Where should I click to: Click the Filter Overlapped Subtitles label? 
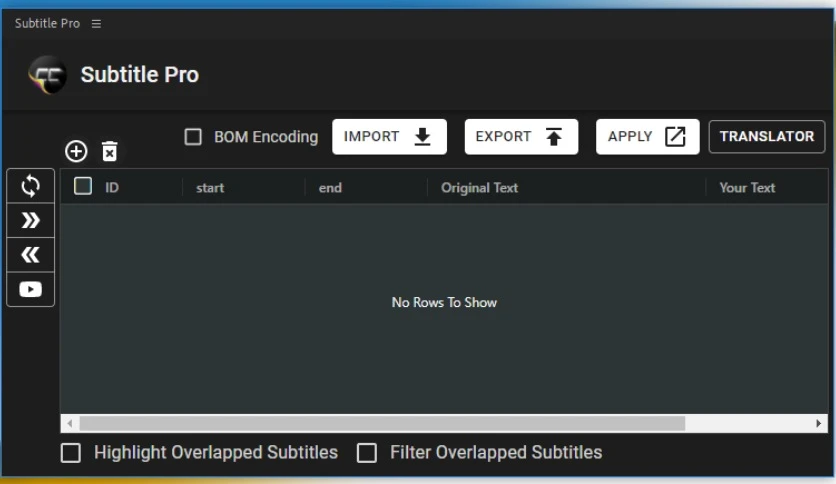pyautogui.click(x=496, y=453)
